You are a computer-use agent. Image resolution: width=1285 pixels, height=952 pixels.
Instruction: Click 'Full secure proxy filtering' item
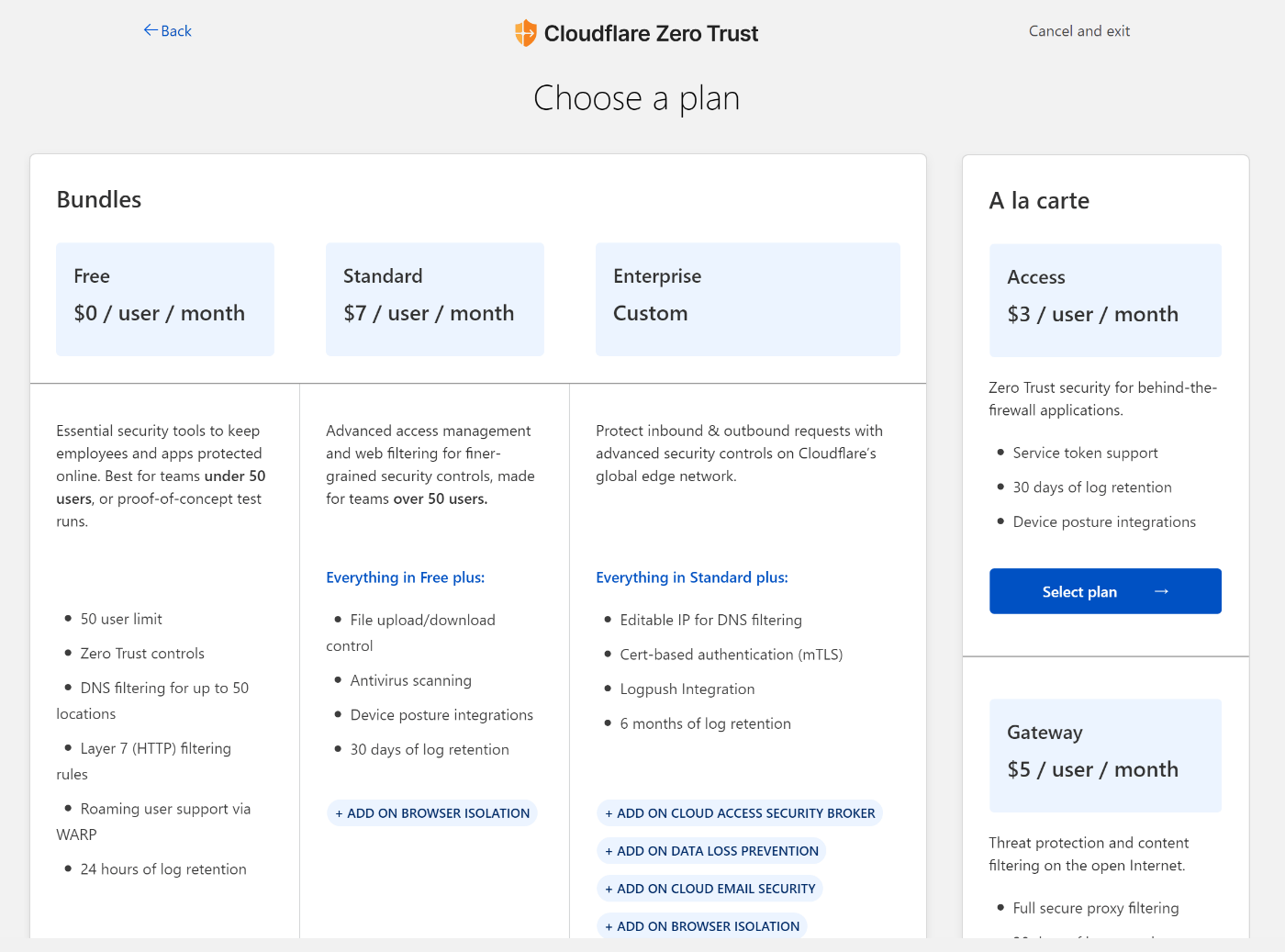pyautogui.click(x=1096, y=908)
